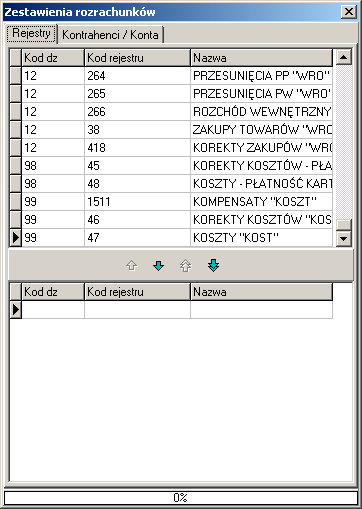Select the cell KOSZTY - PŁATNOŚĆ KART
Image resolution: width=362 pixels, height=509 pixels.
click(262, 184)
